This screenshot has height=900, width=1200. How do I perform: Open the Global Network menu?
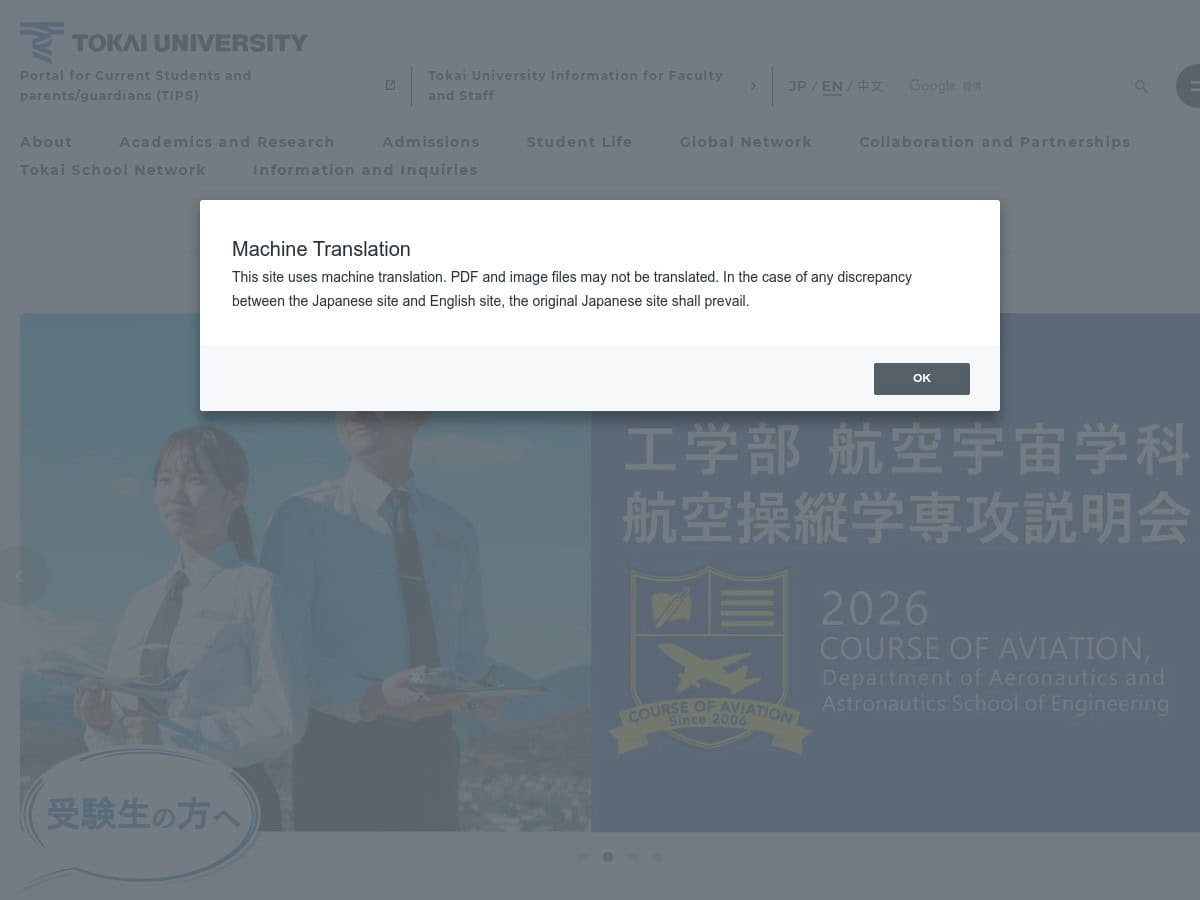click(746, 142)
